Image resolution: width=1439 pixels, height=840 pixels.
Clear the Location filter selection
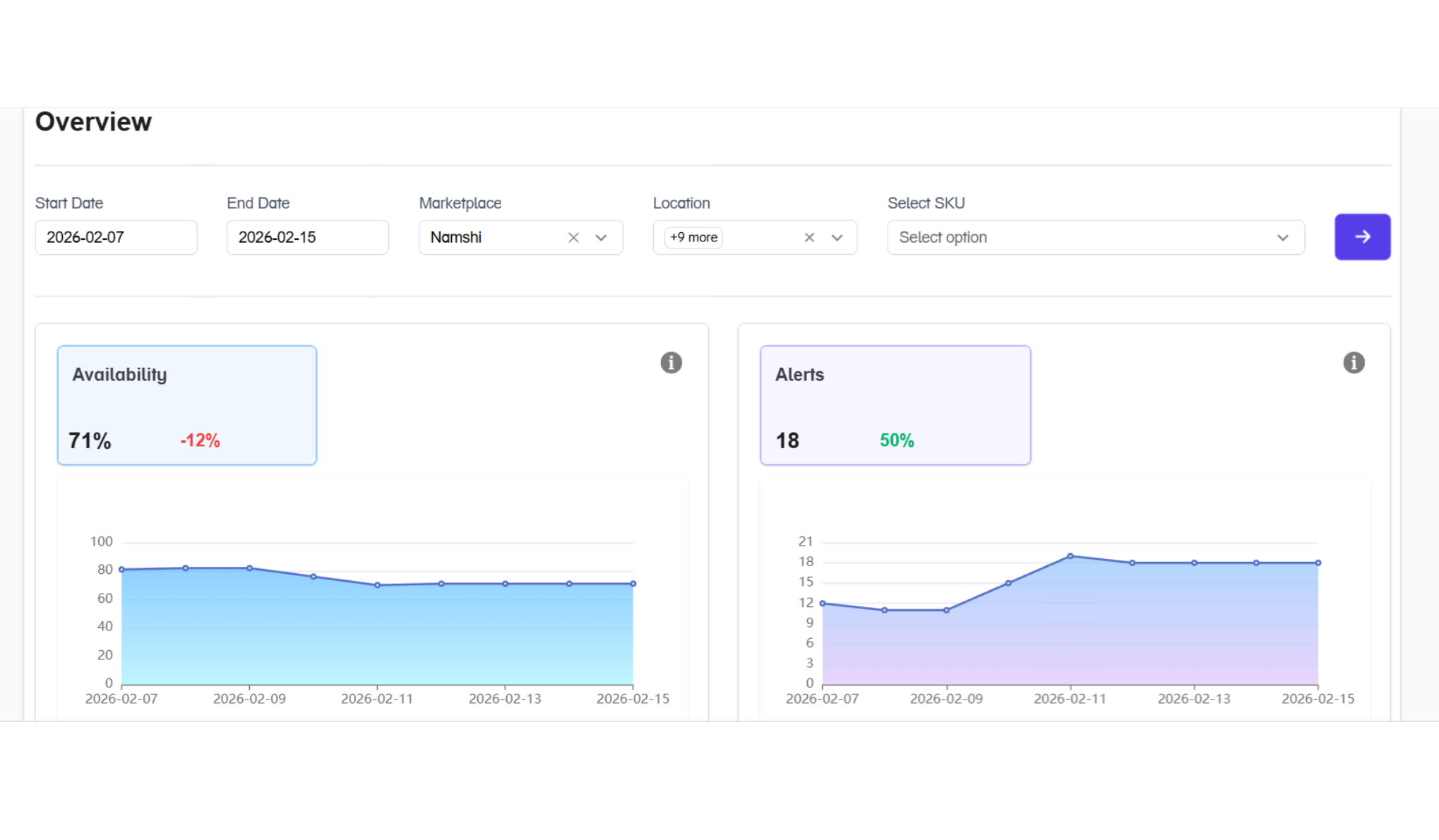point(809,238)
